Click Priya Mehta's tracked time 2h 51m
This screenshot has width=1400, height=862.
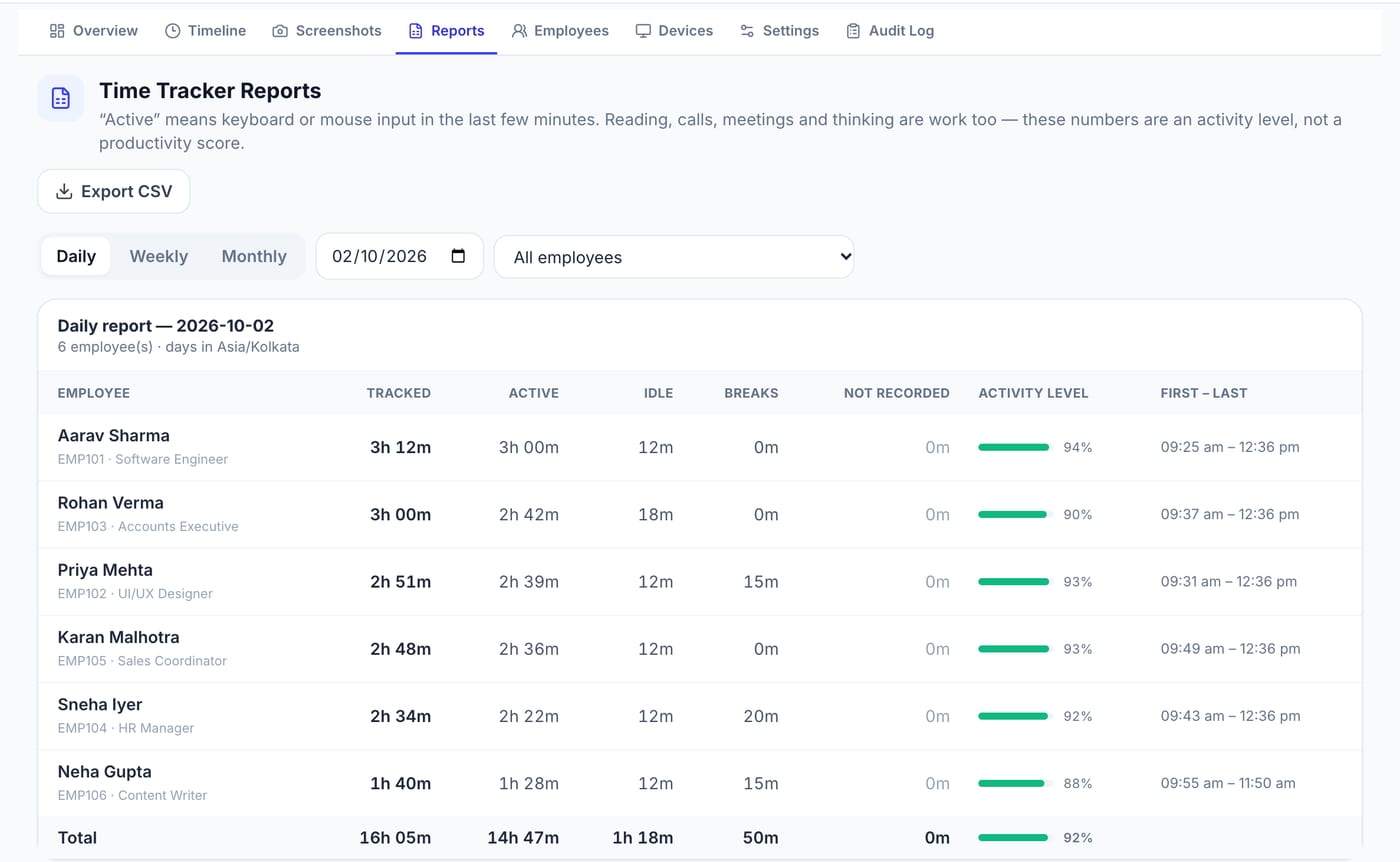pos(401,582)
